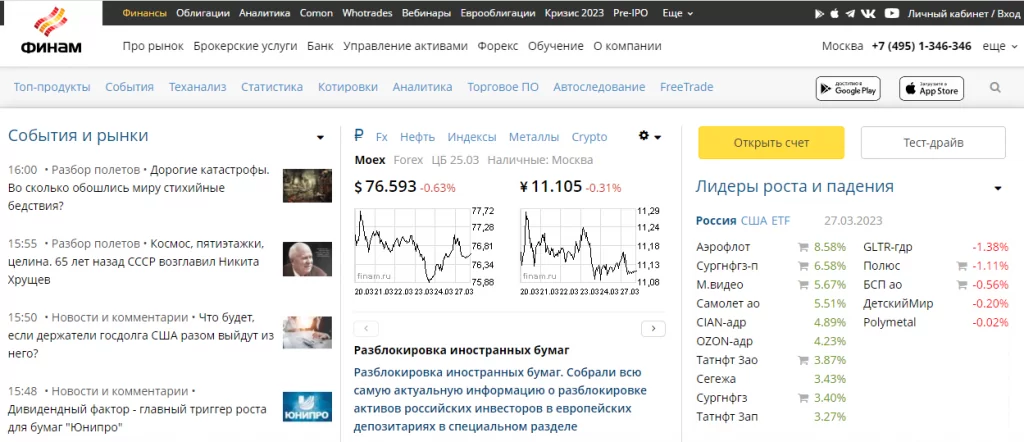Click the search magnifier icon

tap(996, 88)
